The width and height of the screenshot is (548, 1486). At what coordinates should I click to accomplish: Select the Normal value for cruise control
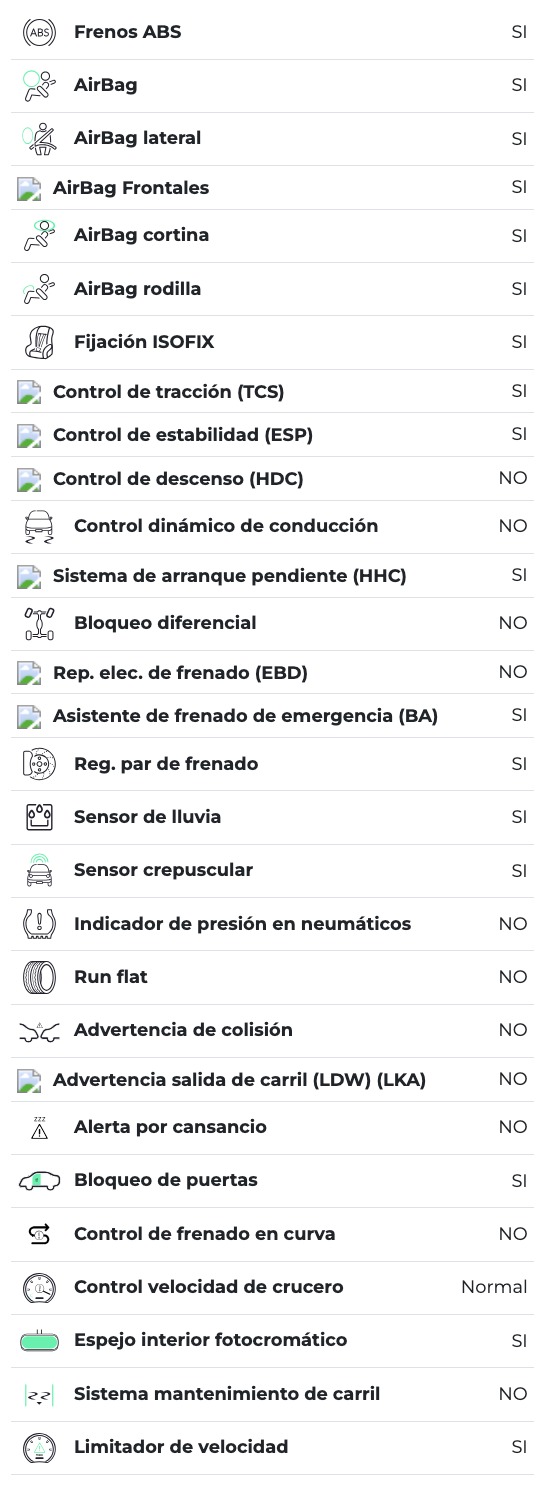coord(494,1287)
